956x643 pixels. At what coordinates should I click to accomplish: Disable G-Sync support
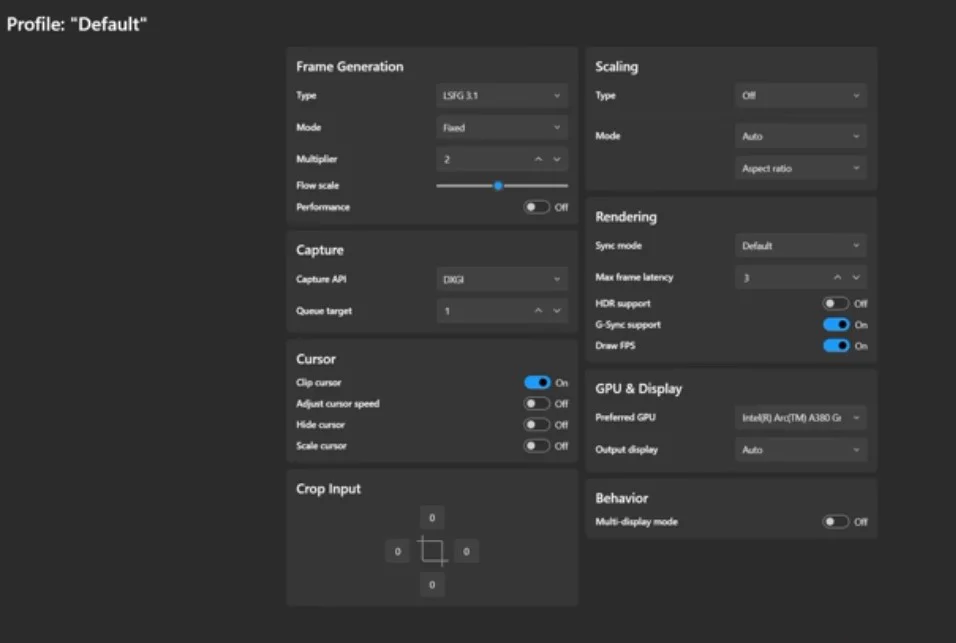click(x=835, y=324)
